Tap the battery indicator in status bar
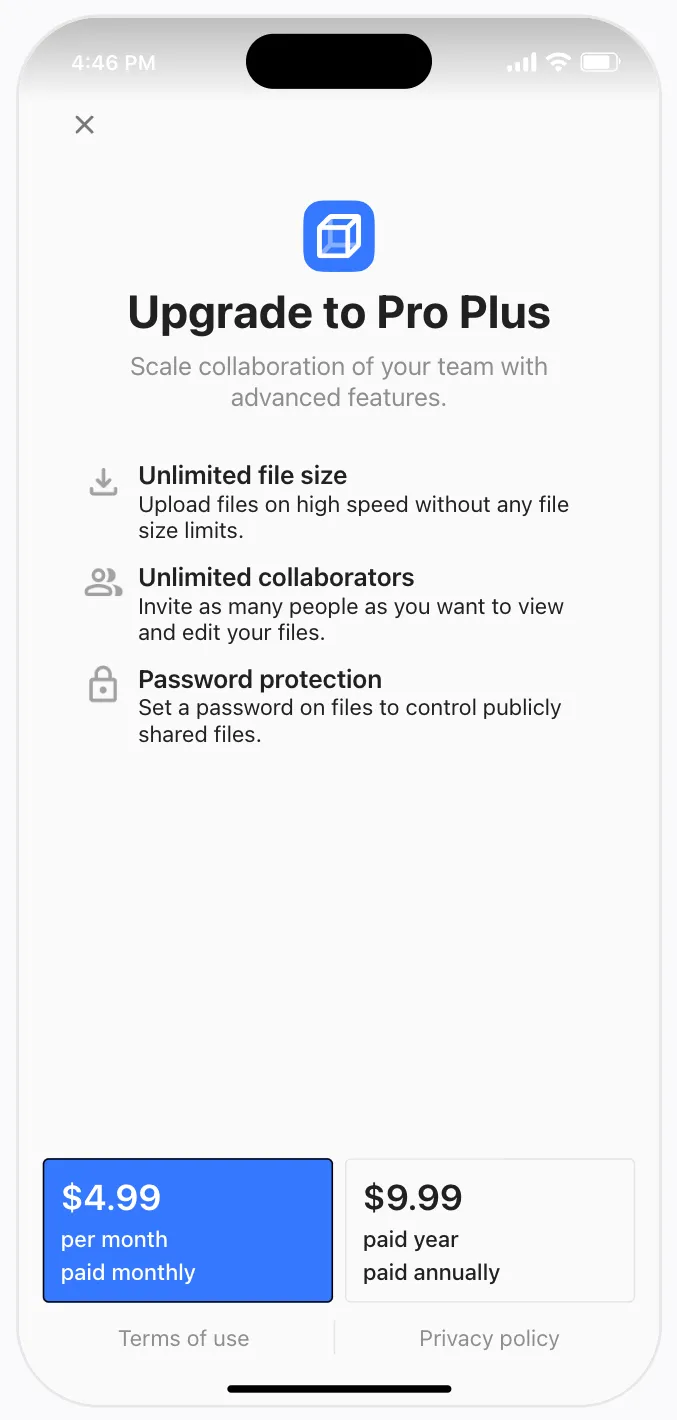The height and width of the screenshot is (1420, 677). [600, 63]
